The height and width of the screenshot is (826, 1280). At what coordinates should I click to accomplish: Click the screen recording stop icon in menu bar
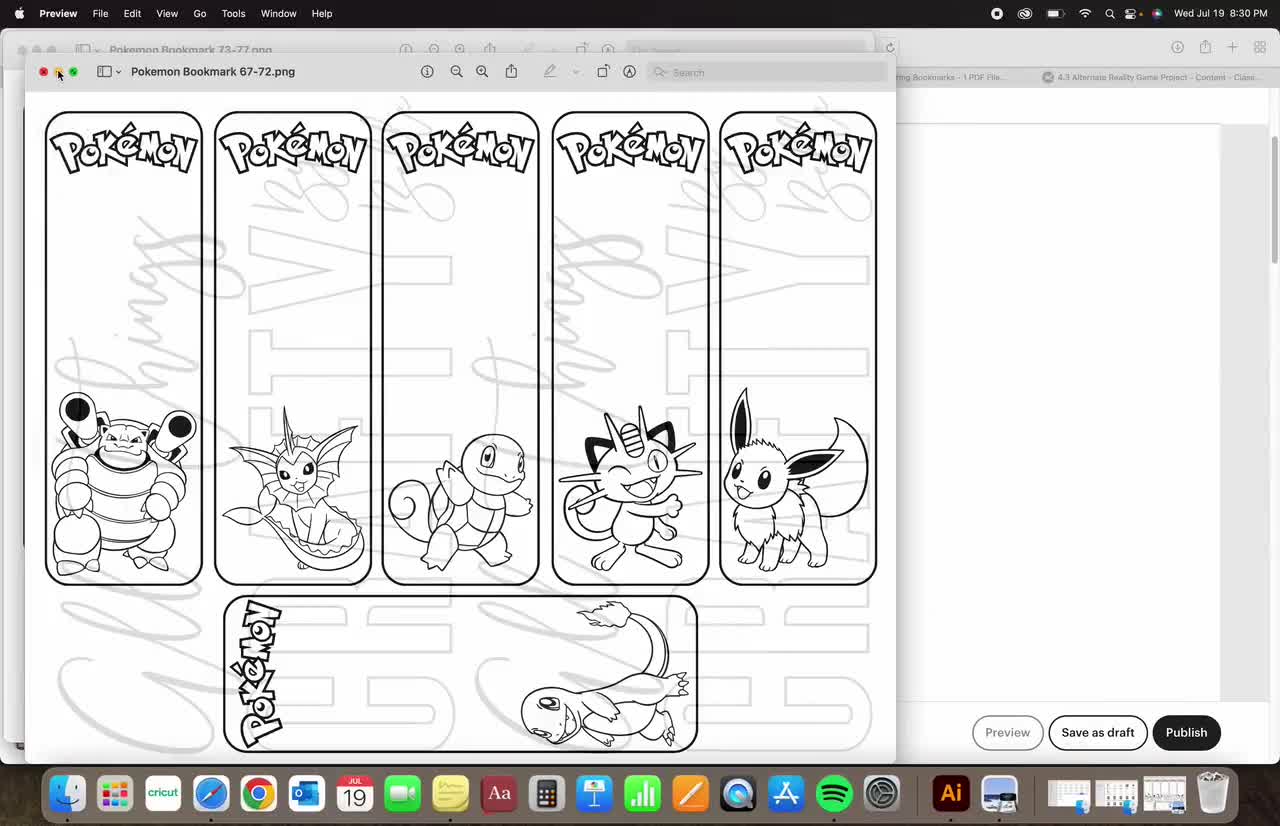(x=997, y=13)
